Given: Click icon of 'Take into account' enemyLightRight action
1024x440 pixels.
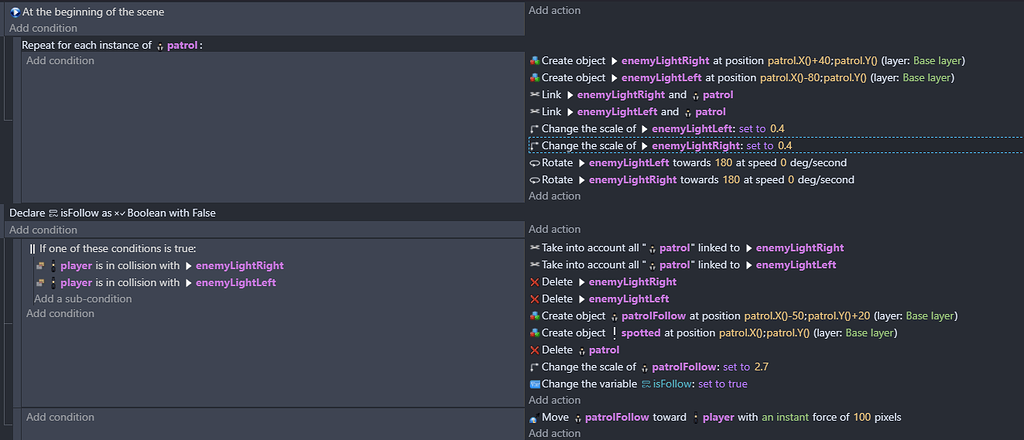Looking at the screenshot, I should (534, 248).
